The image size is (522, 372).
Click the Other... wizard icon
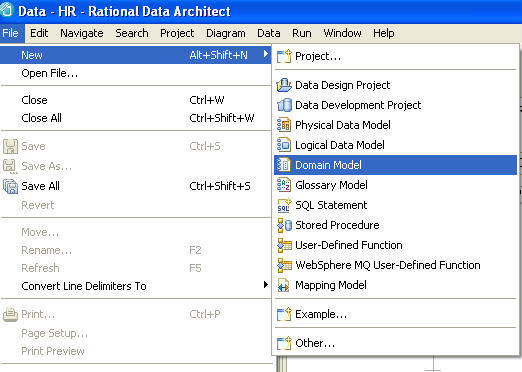284,343
